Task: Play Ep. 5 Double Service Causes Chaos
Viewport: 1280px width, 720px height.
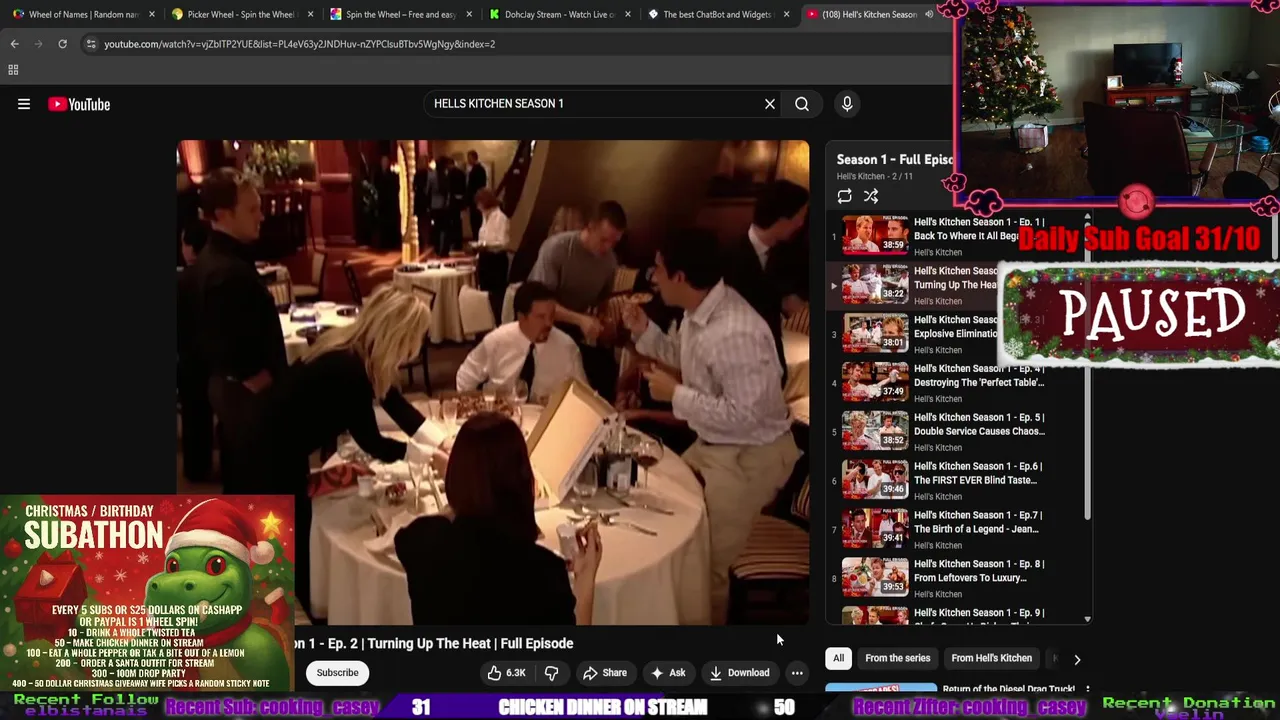Action: [955, 432]
